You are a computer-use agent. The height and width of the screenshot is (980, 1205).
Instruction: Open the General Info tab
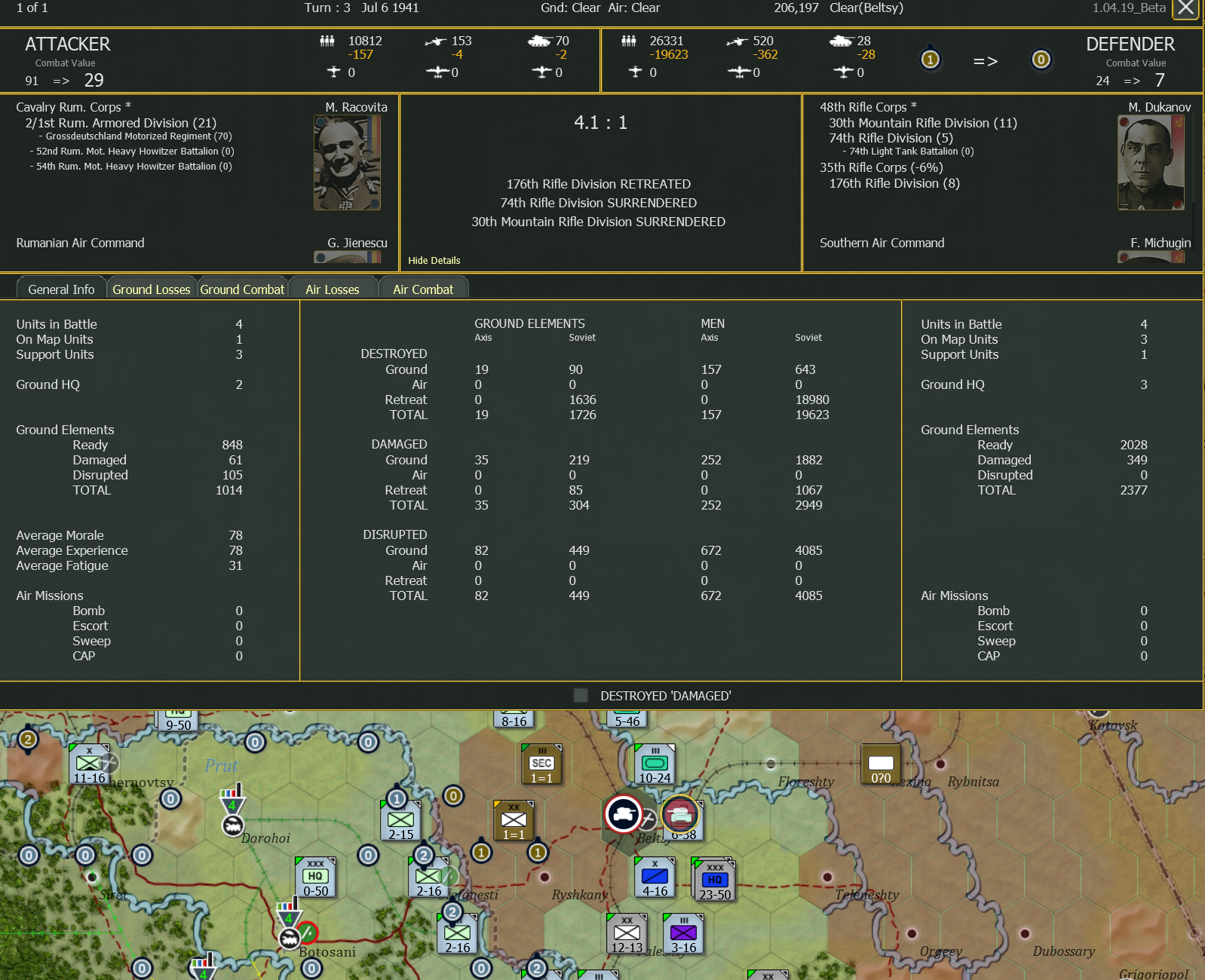point(61,289)
